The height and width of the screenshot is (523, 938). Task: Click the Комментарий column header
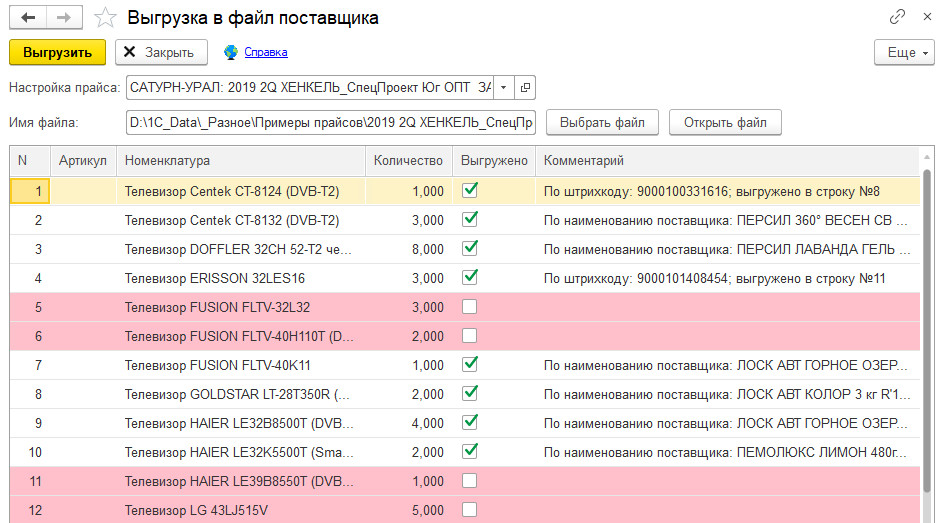coord(727,160)
